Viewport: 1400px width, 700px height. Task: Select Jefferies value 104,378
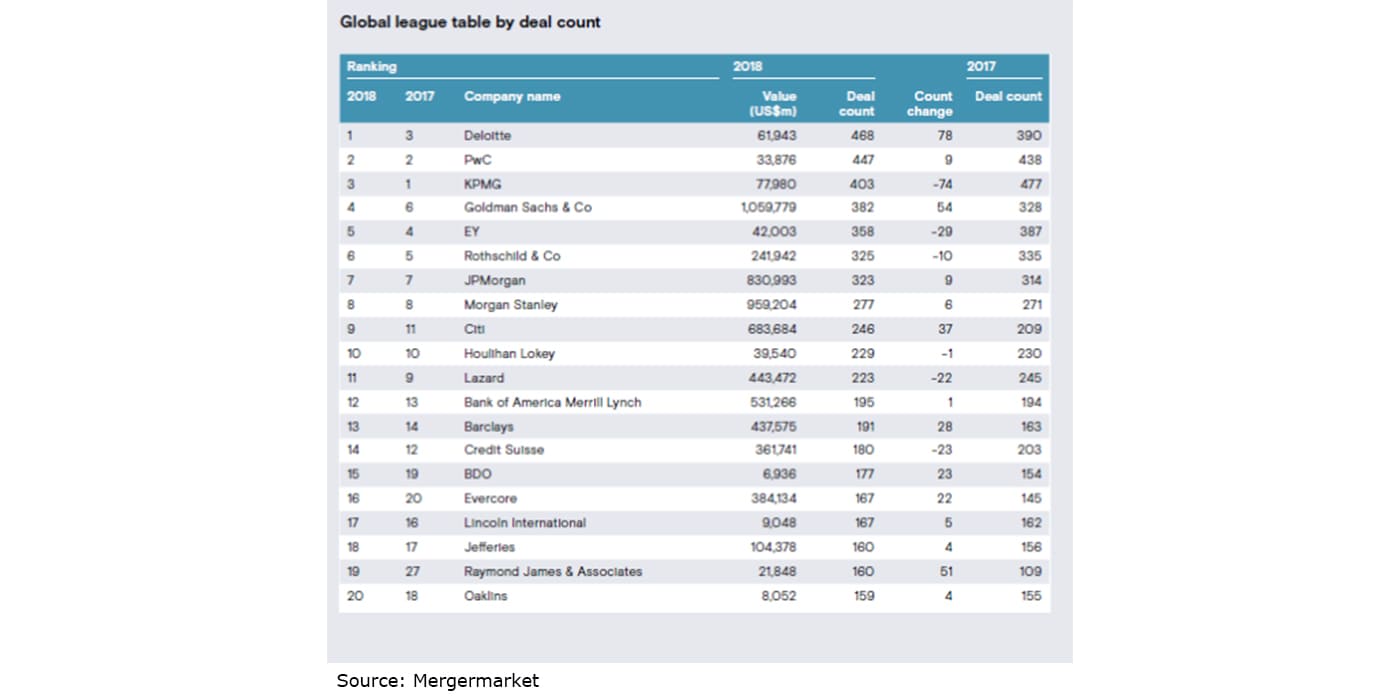(772, 547)
